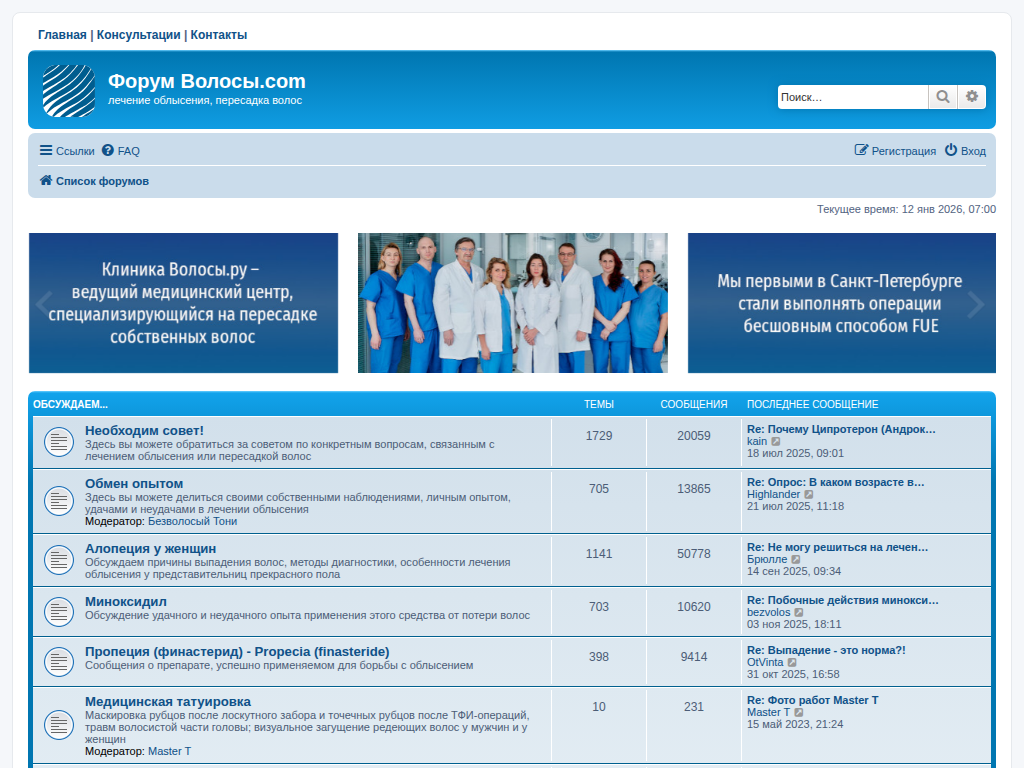This screenshot has height=768, width=1024.
Task: Click the Регистрация link
Action: (895, 151)
